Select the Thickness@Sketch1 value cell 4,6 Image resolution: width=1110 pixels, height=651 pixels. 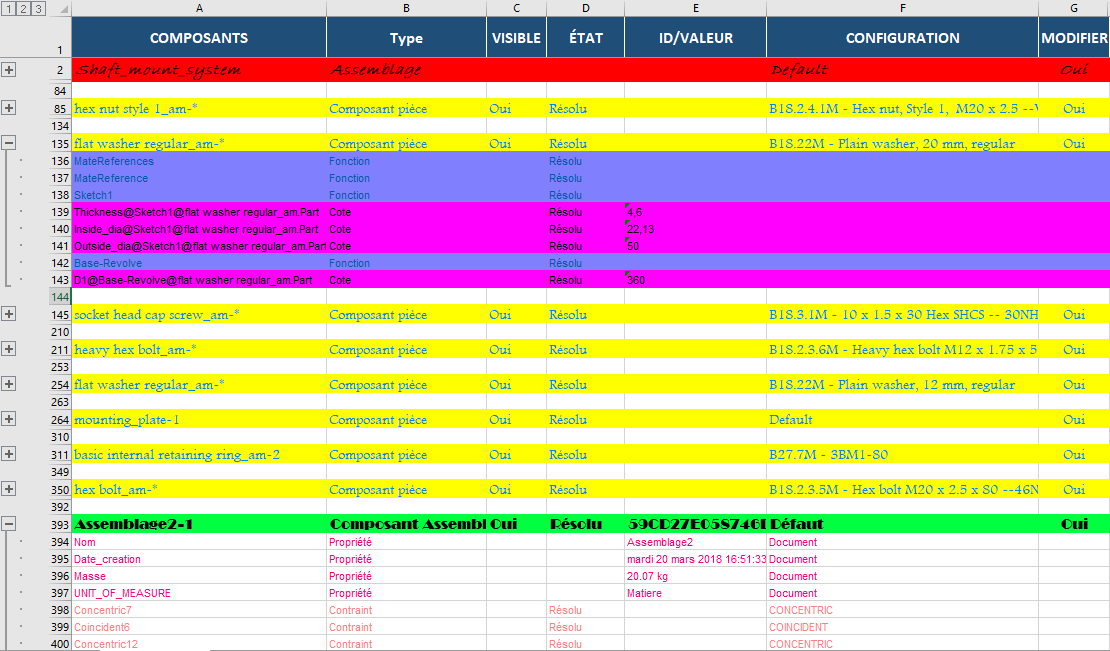(x=695, y=212)
